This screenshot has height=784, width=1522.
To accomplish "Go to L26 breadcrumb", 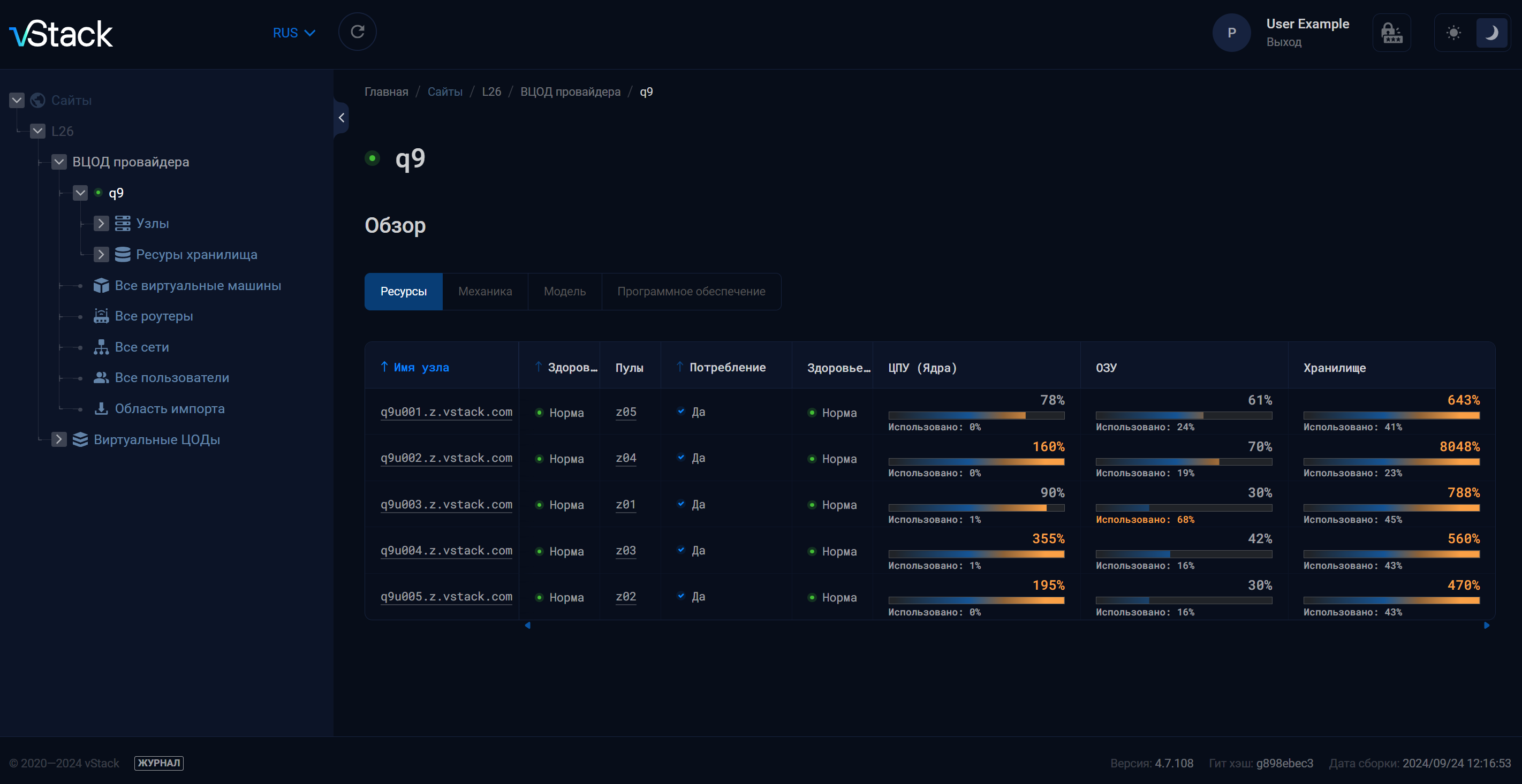I will pos(491,92).
